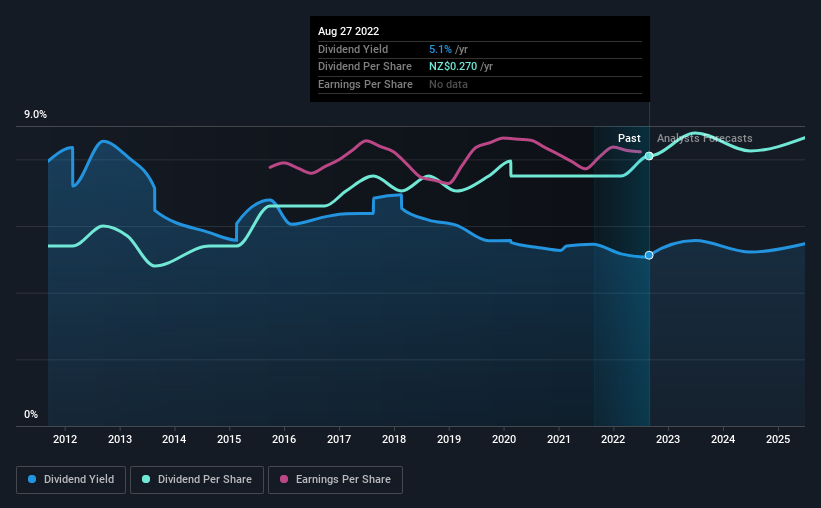The height and width of the screenshot is (508, 821).
Task: Click the Past section label
Action: [x=629, y=138]
